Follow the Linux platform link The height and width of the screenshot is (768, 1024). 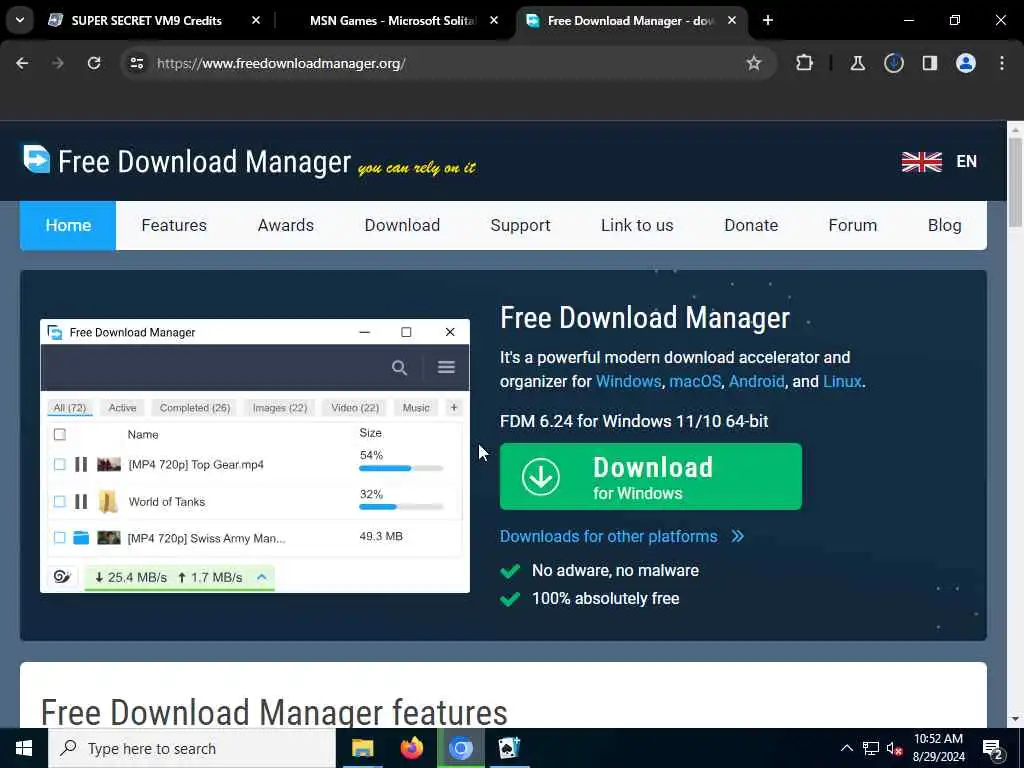pyautogui.click(x=842, y=381)
